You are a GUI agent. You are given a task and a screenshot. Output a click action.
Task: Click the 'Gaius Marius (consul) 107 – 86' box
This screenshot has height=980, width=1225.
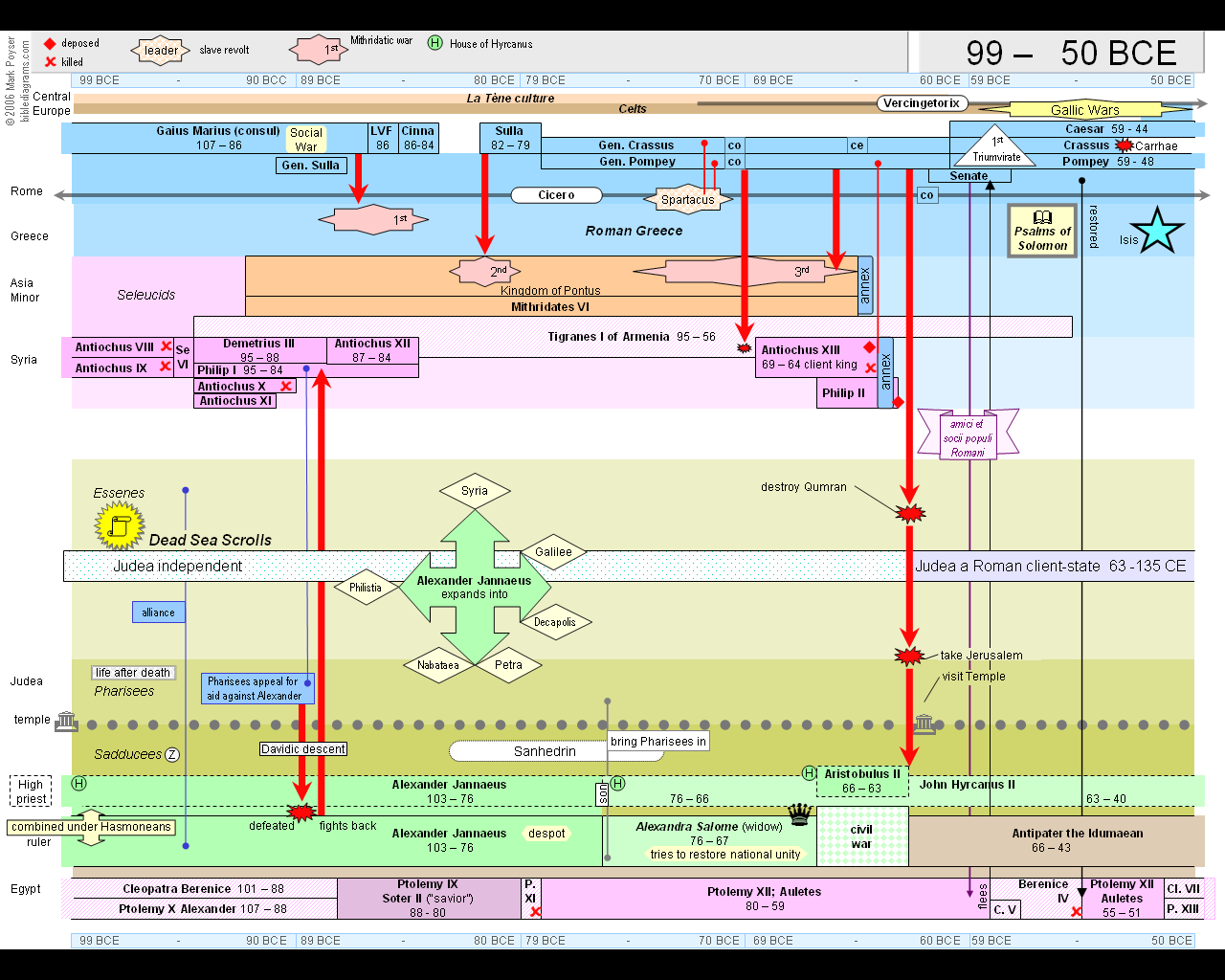pos(215,138)
